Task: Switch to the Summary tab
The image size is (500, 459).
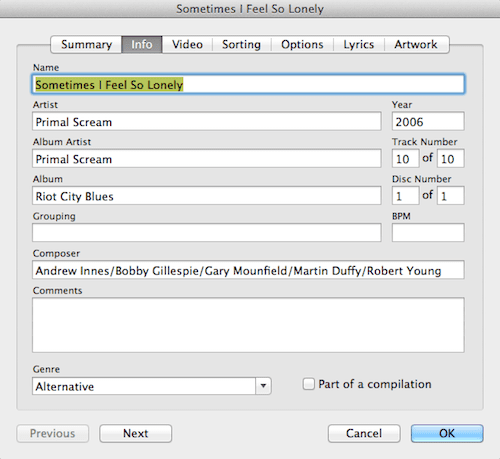Action: (86, 44)
